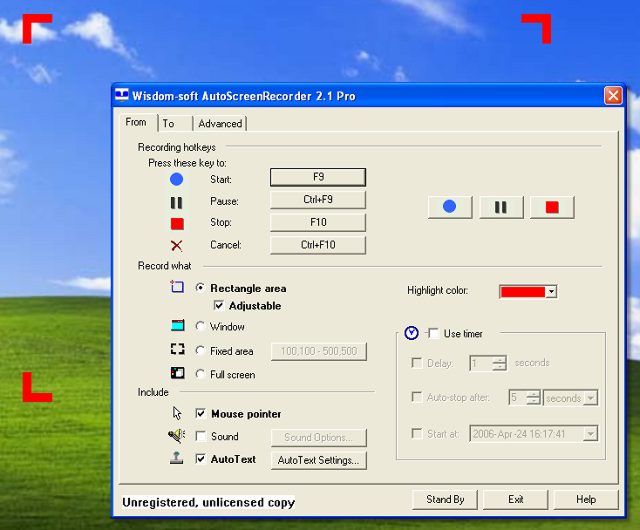Image resolution: width=640 pixels, height=530 pixels.
Task: Click the F9 Start hotkey button
Action: coord(318,177)
